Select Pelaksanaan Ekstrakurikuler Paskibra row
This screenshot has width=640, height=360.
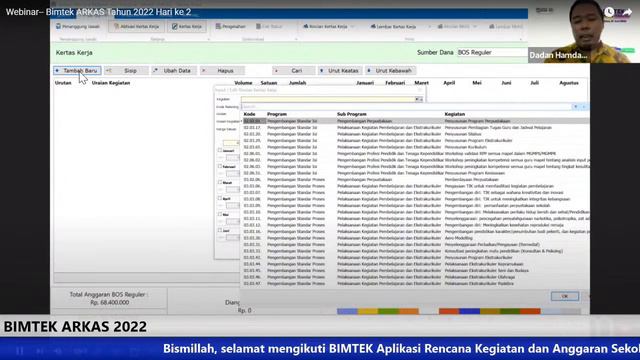tap(416, 284)
